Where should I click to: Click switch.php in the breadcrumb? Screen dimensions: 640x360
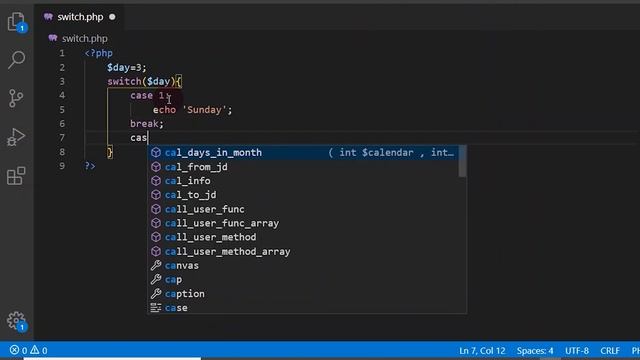[84, 39]
